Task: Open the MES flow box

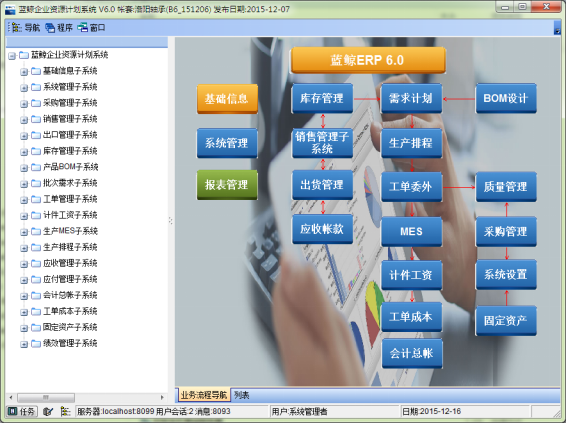Action: point(411,231)
